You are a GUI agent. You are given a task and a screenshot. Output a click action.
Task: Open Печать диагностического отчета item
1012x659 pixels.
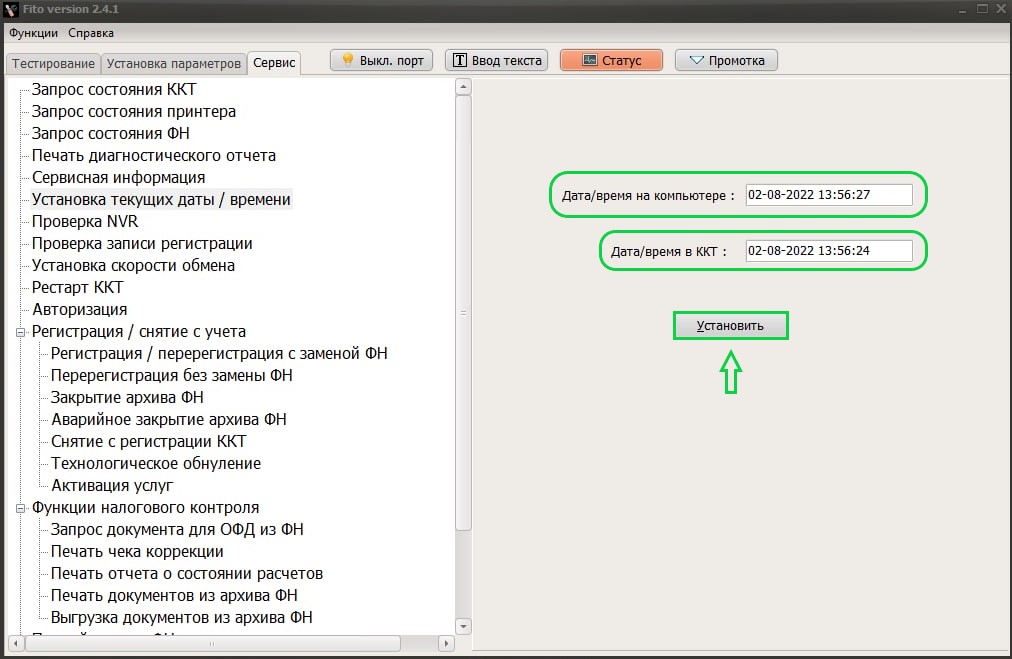click(x=154, y=156)
